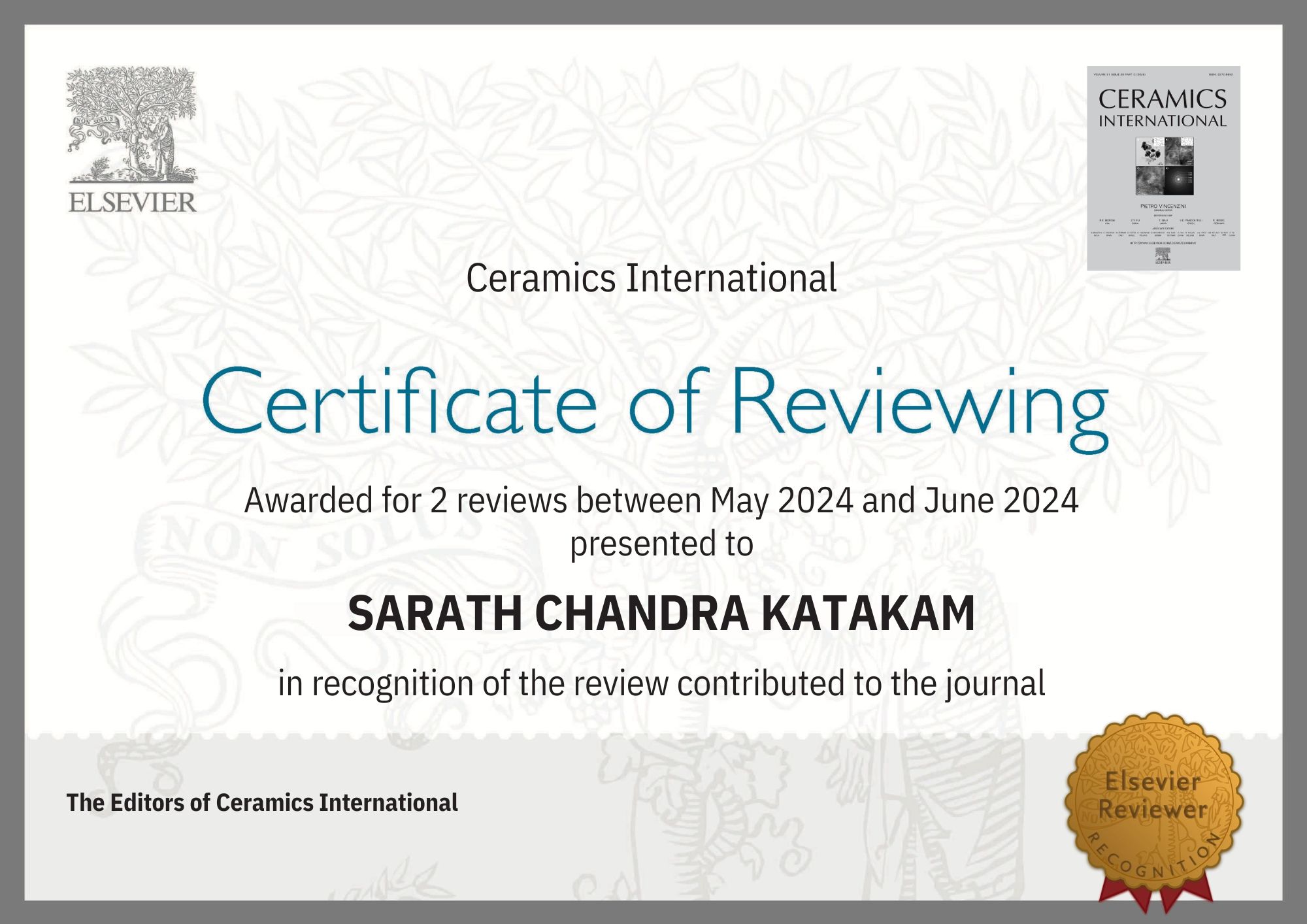Click the PIETRO VINCENZINI name on cover

1163,206
